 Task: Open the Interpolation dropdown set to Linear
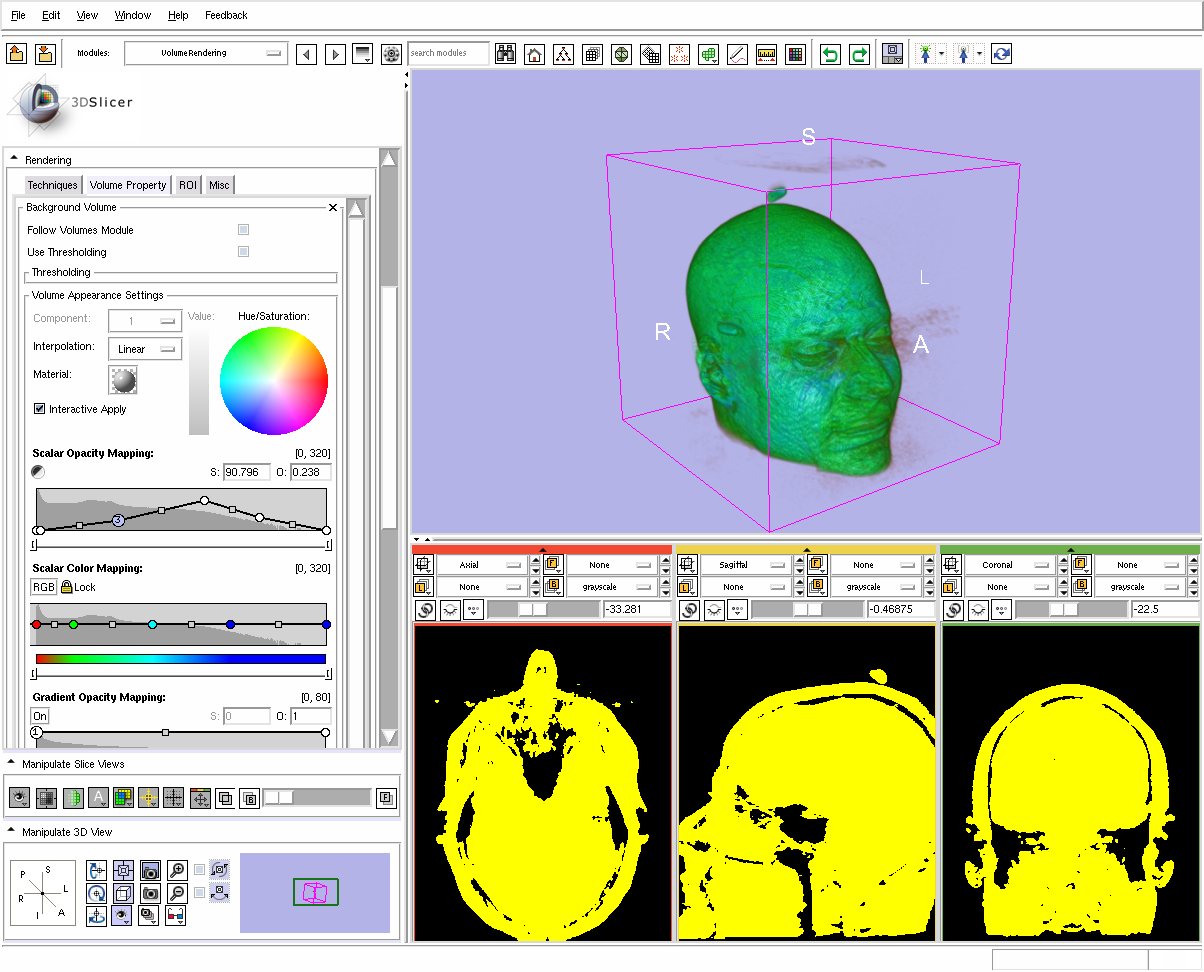(145, 349)
